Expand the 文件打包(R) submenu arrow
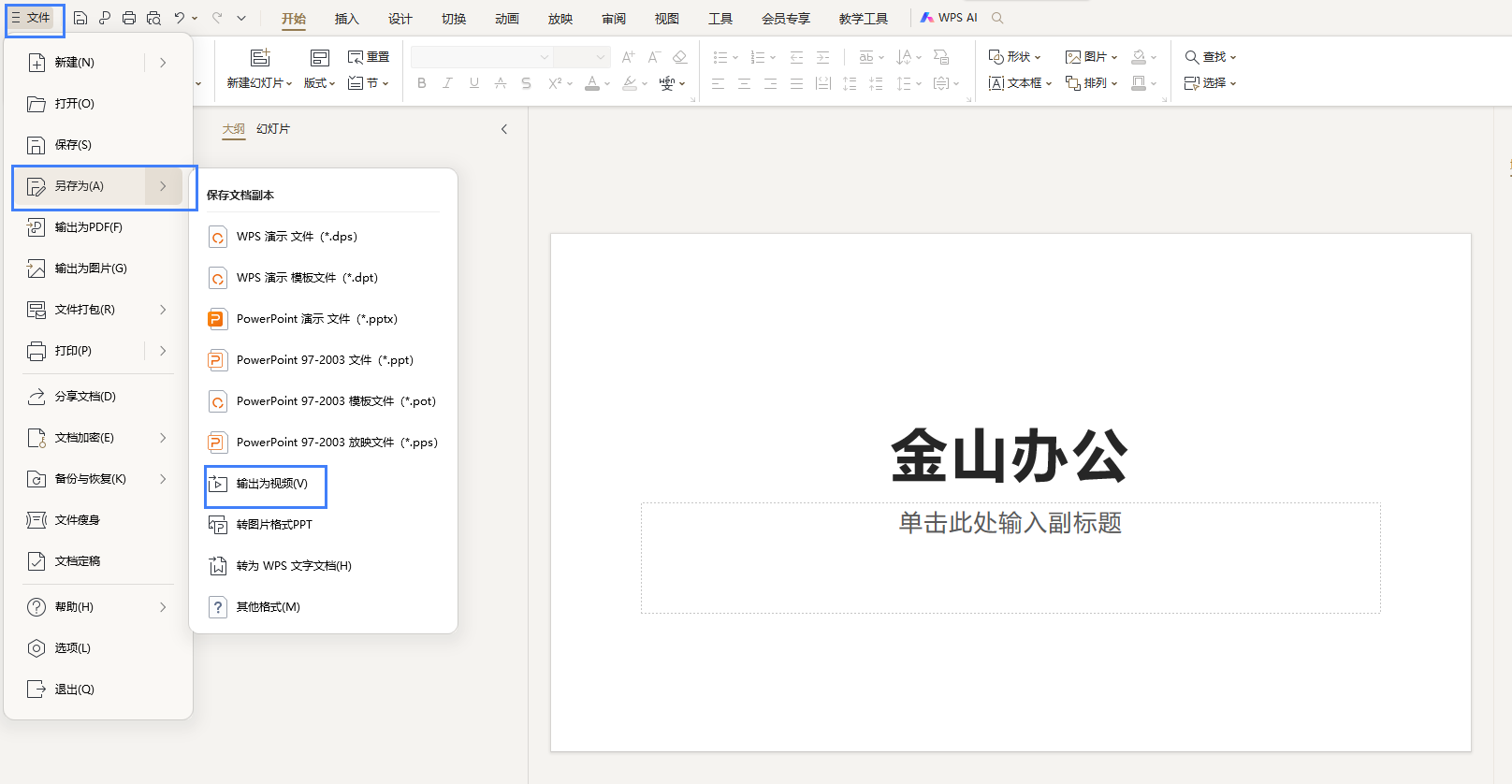The width and height of the screenshot is (1512, 784). point(163,310)
